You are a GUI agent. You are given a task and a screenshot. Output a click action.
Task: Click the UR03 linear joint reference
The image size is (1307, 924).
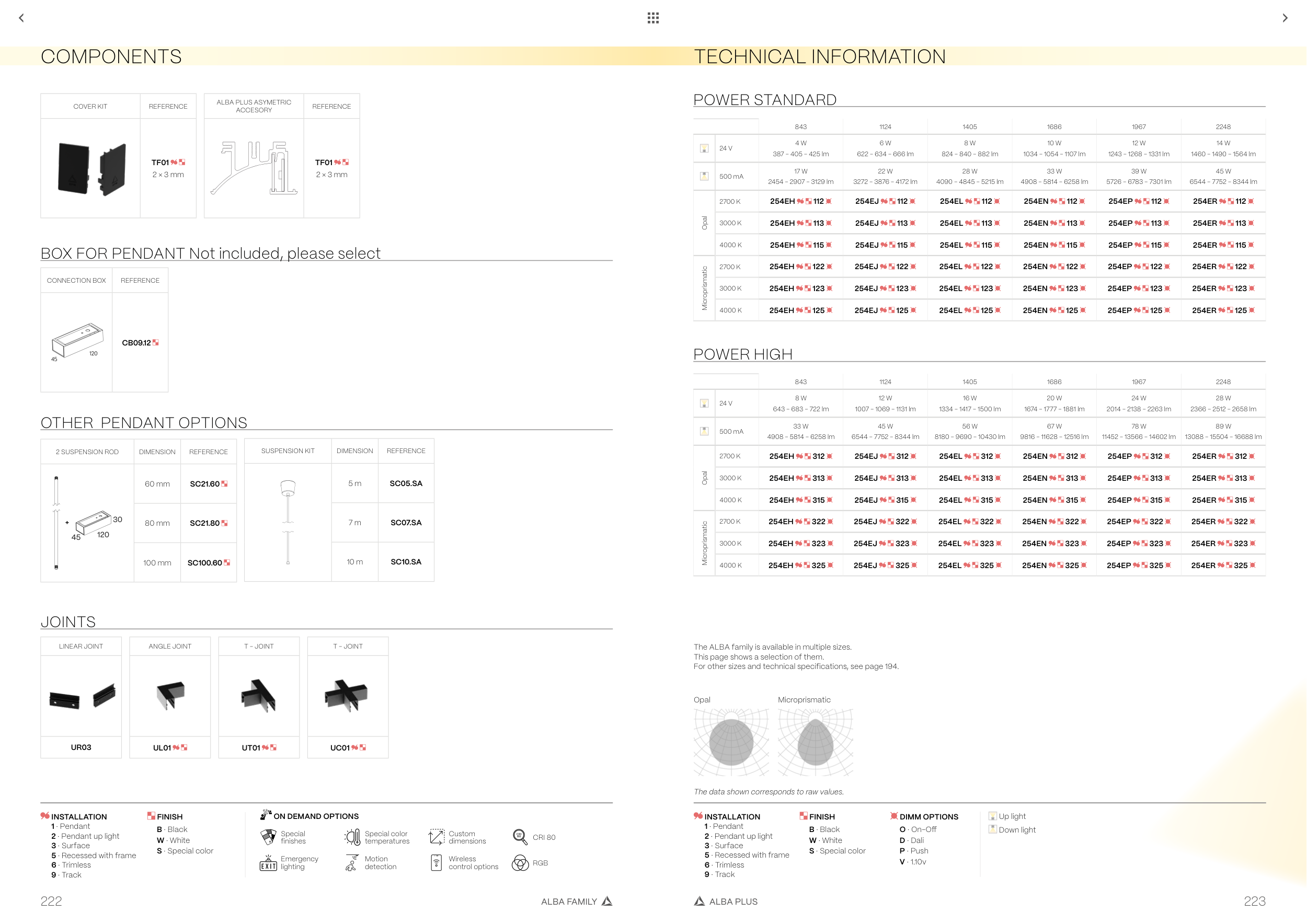tap(81, 747)
